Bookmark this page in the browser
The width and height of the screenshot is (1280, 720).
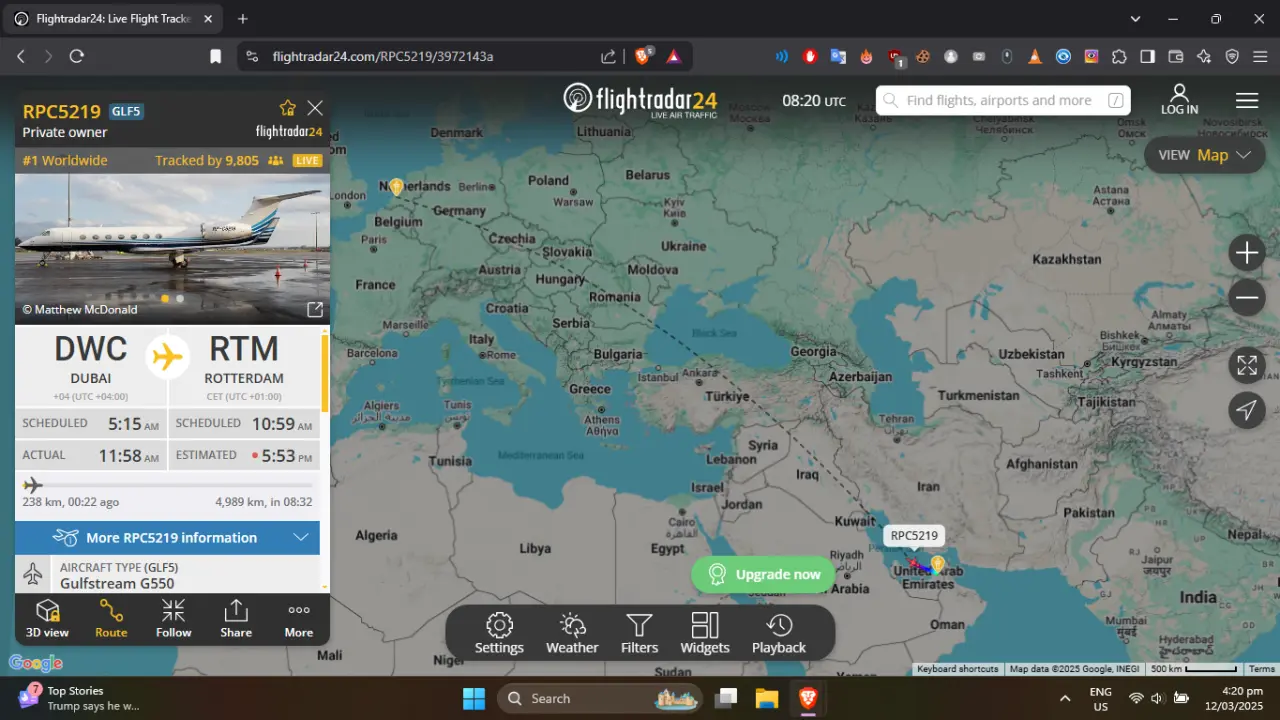coord(215,57)
